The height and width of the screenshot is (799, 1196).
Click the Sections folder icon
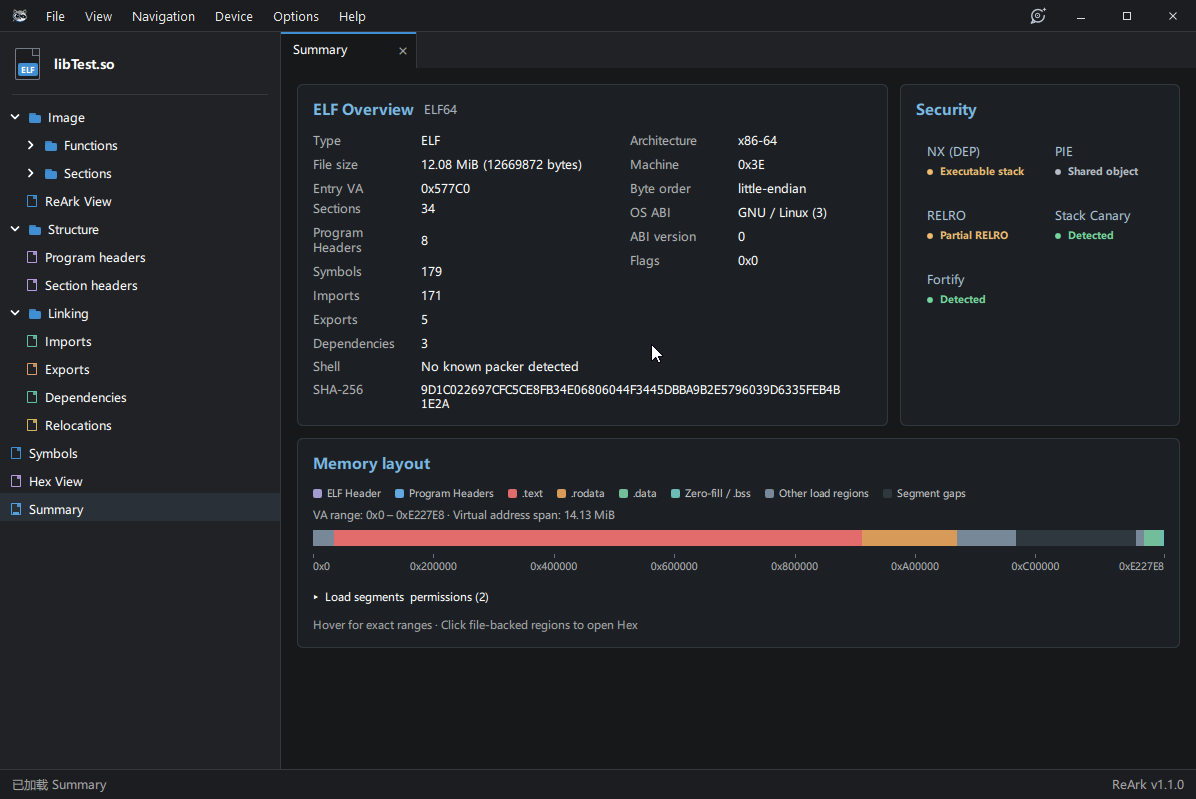tap(51, 174)
